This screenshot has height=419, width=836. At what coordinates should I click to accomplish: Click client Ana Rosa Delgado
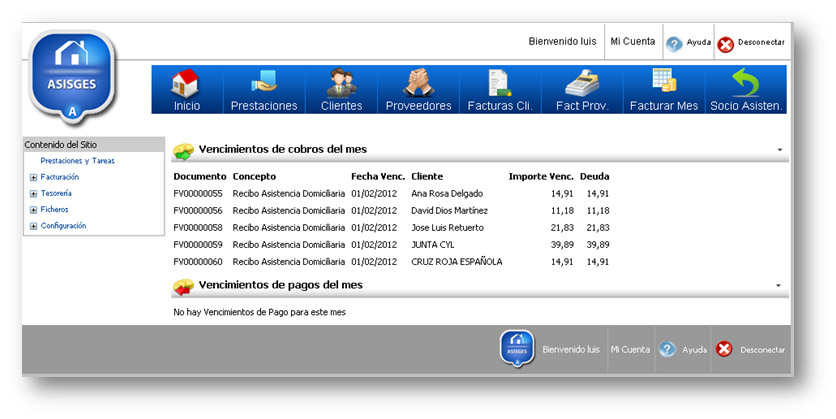tap(447, 194)
